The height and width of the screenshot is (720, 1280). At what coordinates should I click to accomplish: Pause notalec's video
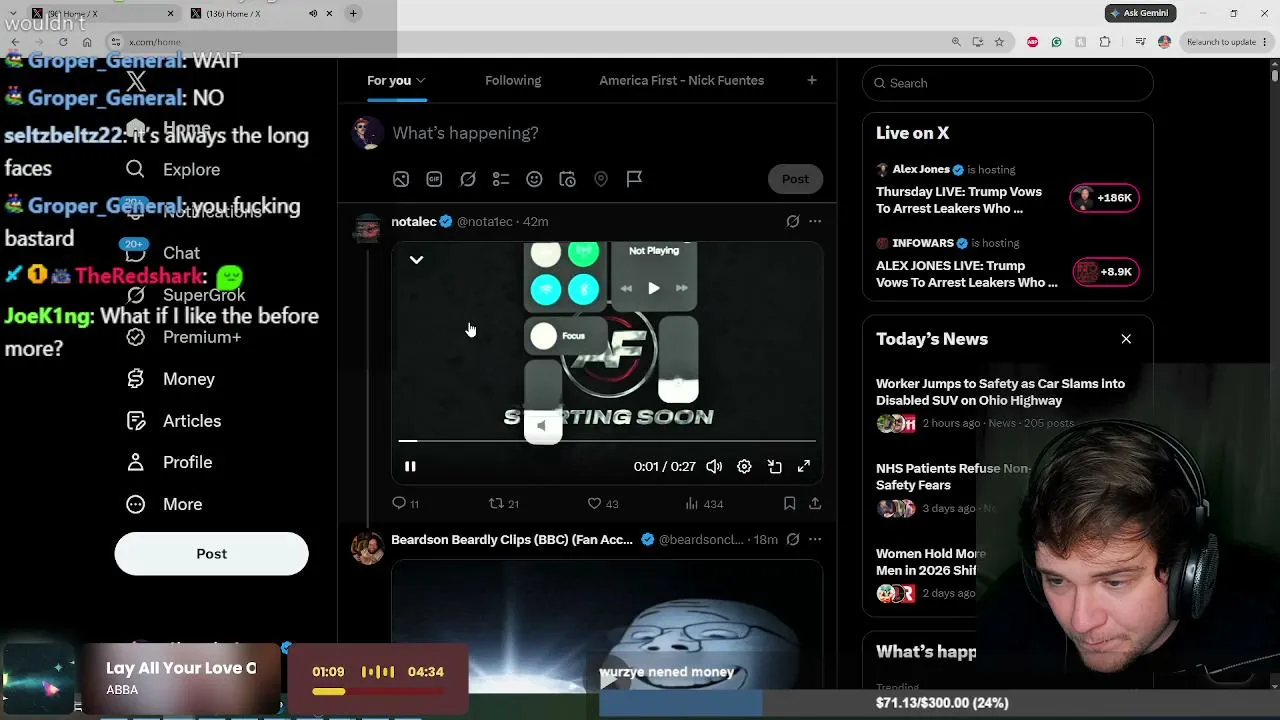point(410,466)
